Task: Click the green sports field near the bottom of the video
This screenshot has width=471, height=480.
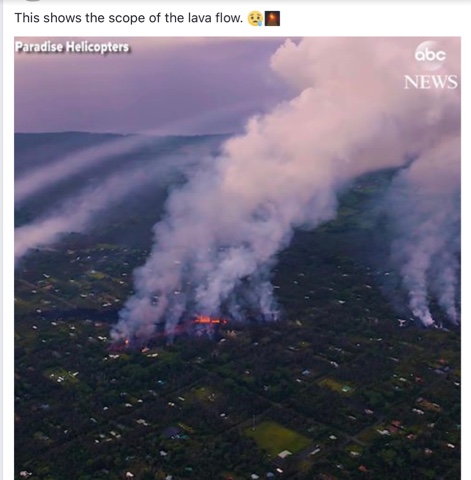Action: click(x=277, y=437)
